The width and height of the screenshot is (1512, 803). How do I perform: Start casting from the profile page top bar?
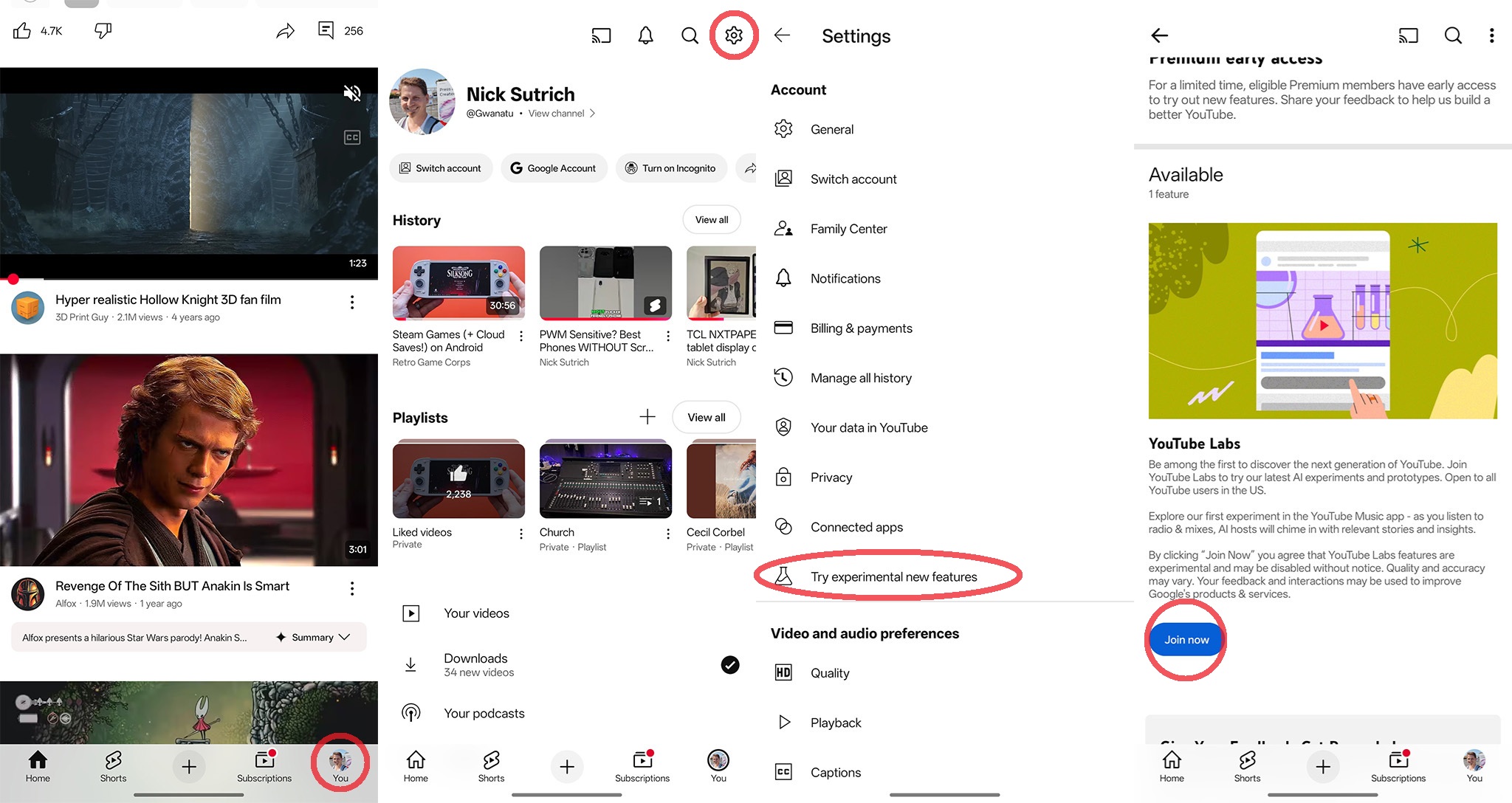click(x=601, y=35)
